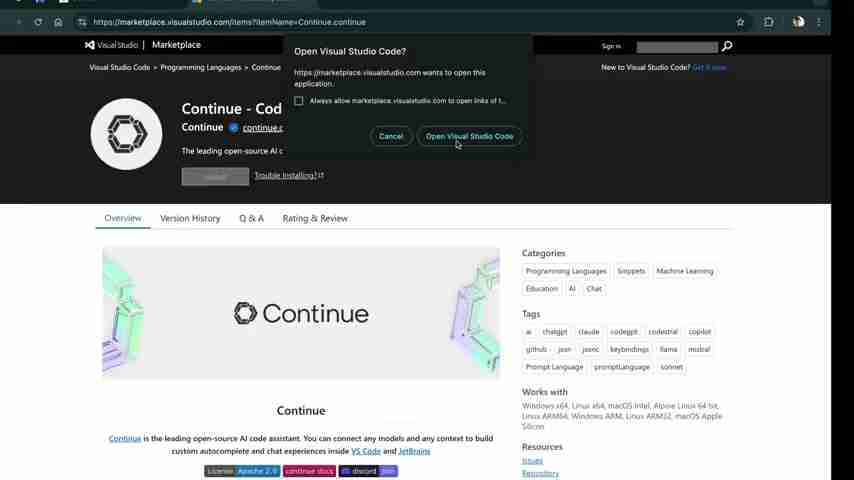The height and width of the screenshot is (480, 854).
Task: Open Marketplace header link
Action: pyautogui.click(x=176, y=45)
